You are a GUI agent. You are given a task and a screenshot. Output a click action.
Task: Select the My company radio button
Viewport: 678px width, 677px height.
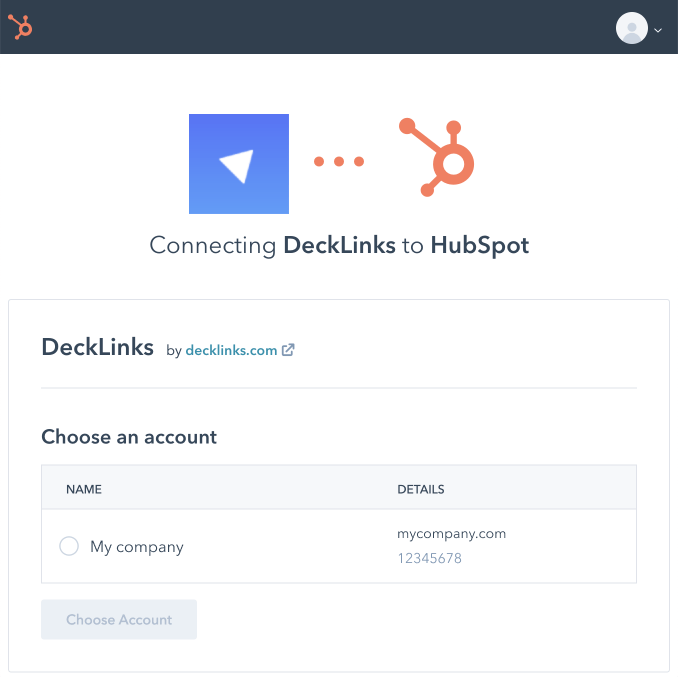click(x=69, y=546)
